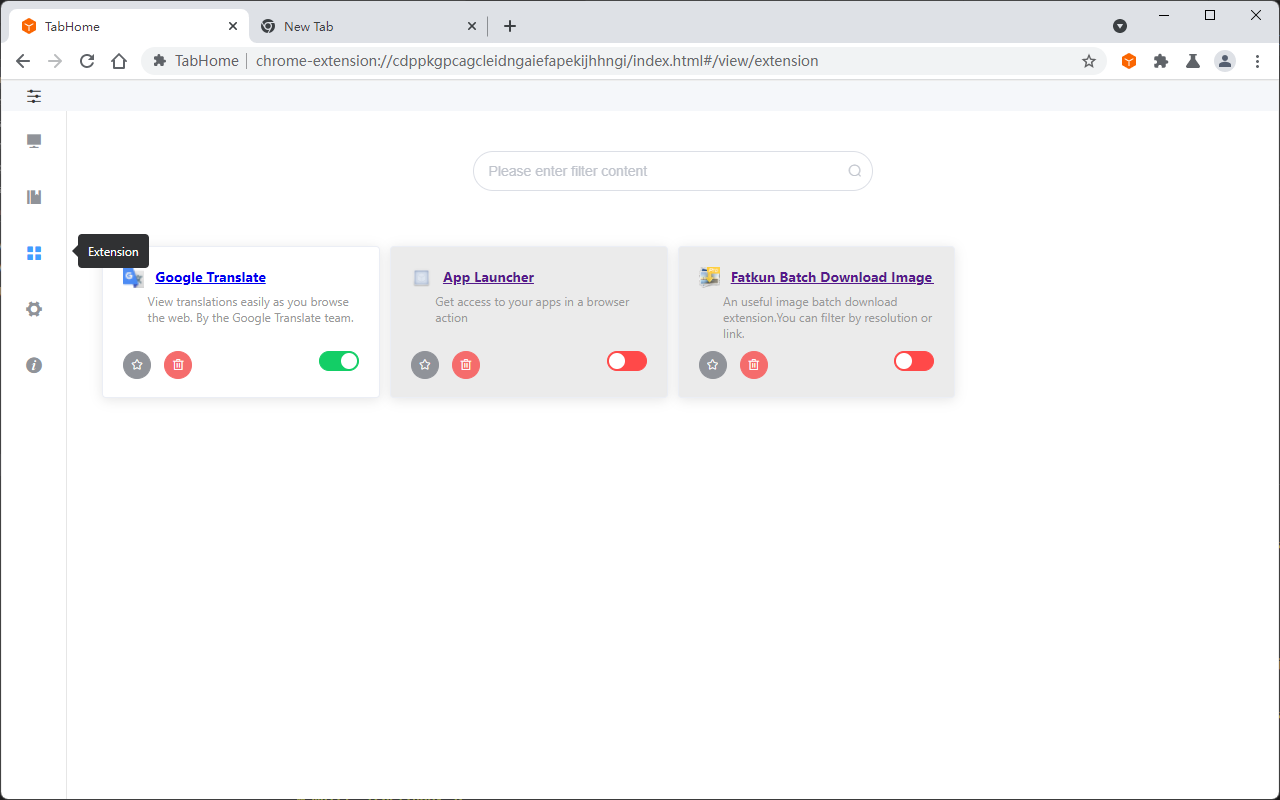Select the TabHome browser tab
This screenshot has width=1280, height=800.
click(130, 26)
